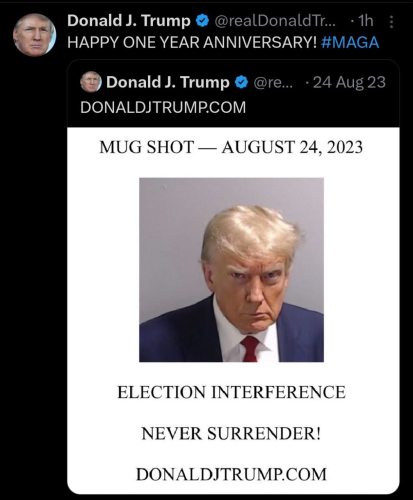Image resolution: width=413 pixels, height=500 pixels.
Task: Open the main post author display name
Action: 129,21
